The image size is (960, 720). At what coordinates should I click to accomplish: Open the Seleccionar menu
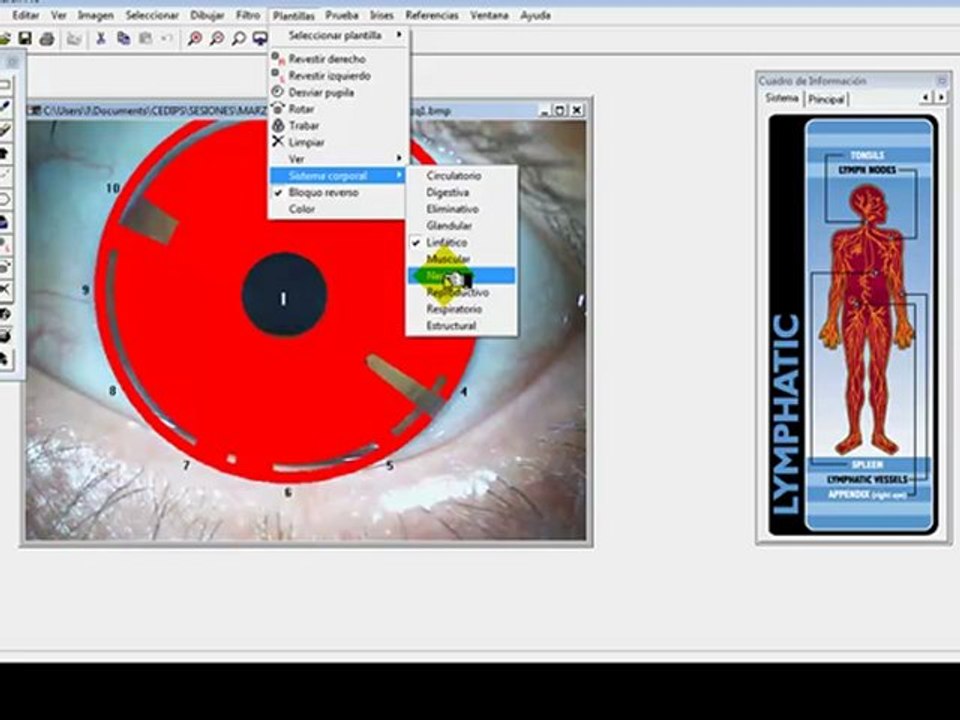tap(152, 15)
